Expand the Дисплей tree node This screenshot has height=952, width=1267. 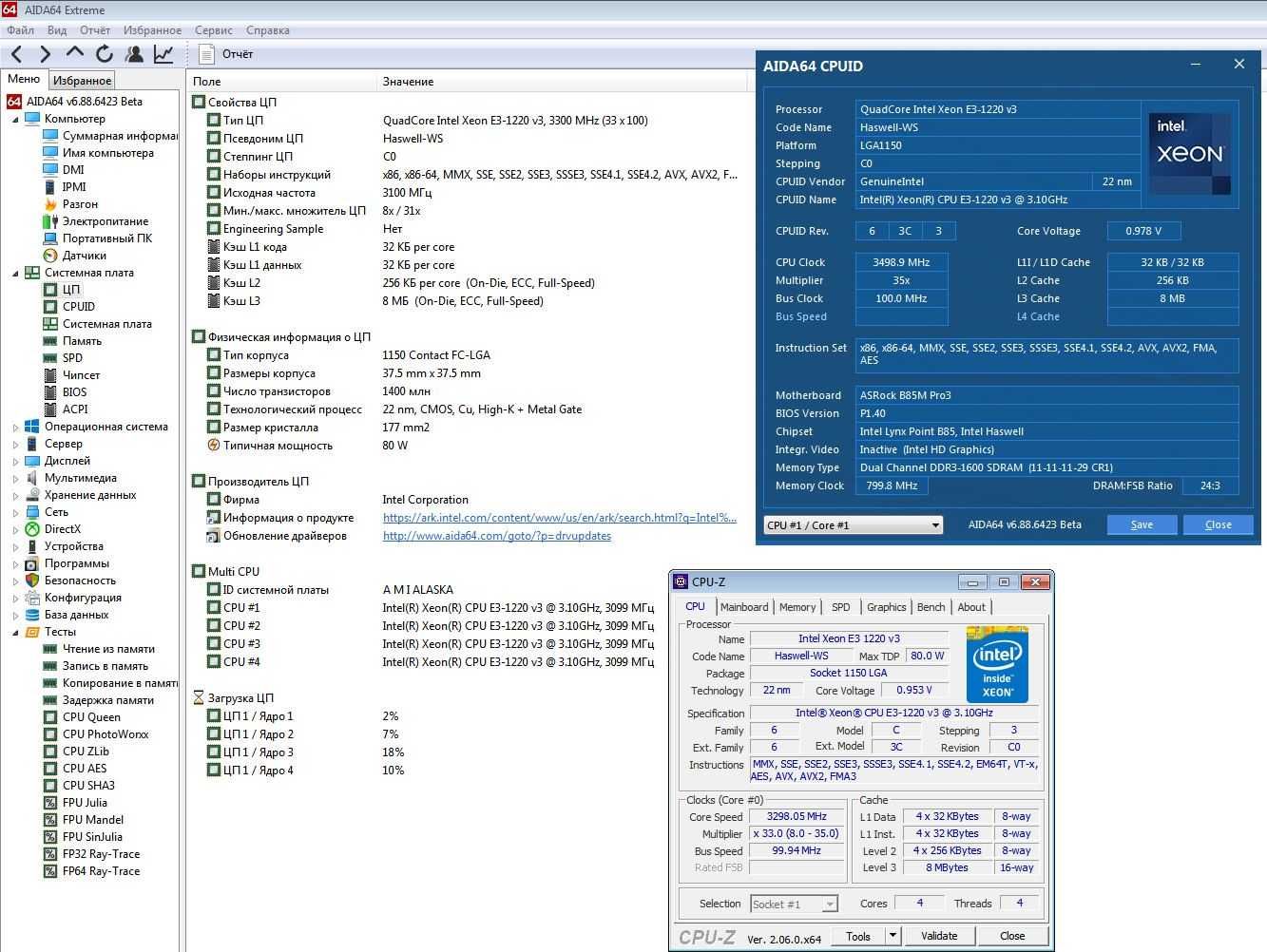click(x=15, y=462)
